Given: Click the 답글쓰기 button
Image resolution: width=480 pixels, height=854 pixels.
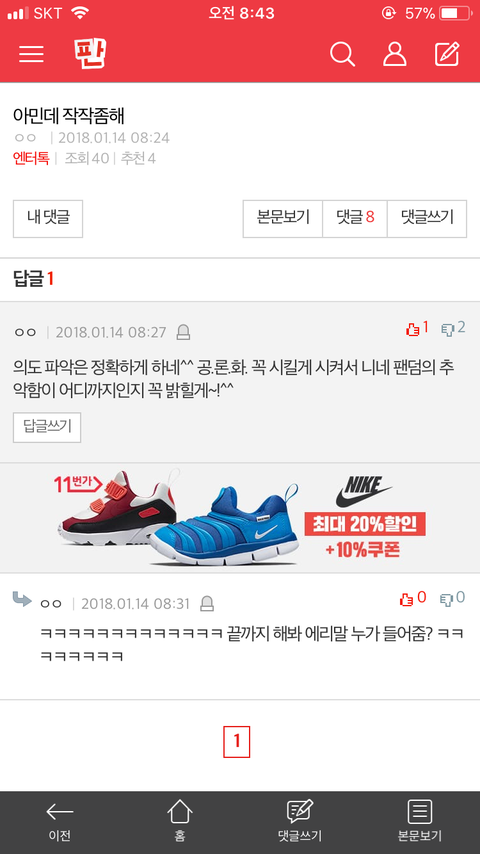Looking at the screenshot, I should coord(47,428).
